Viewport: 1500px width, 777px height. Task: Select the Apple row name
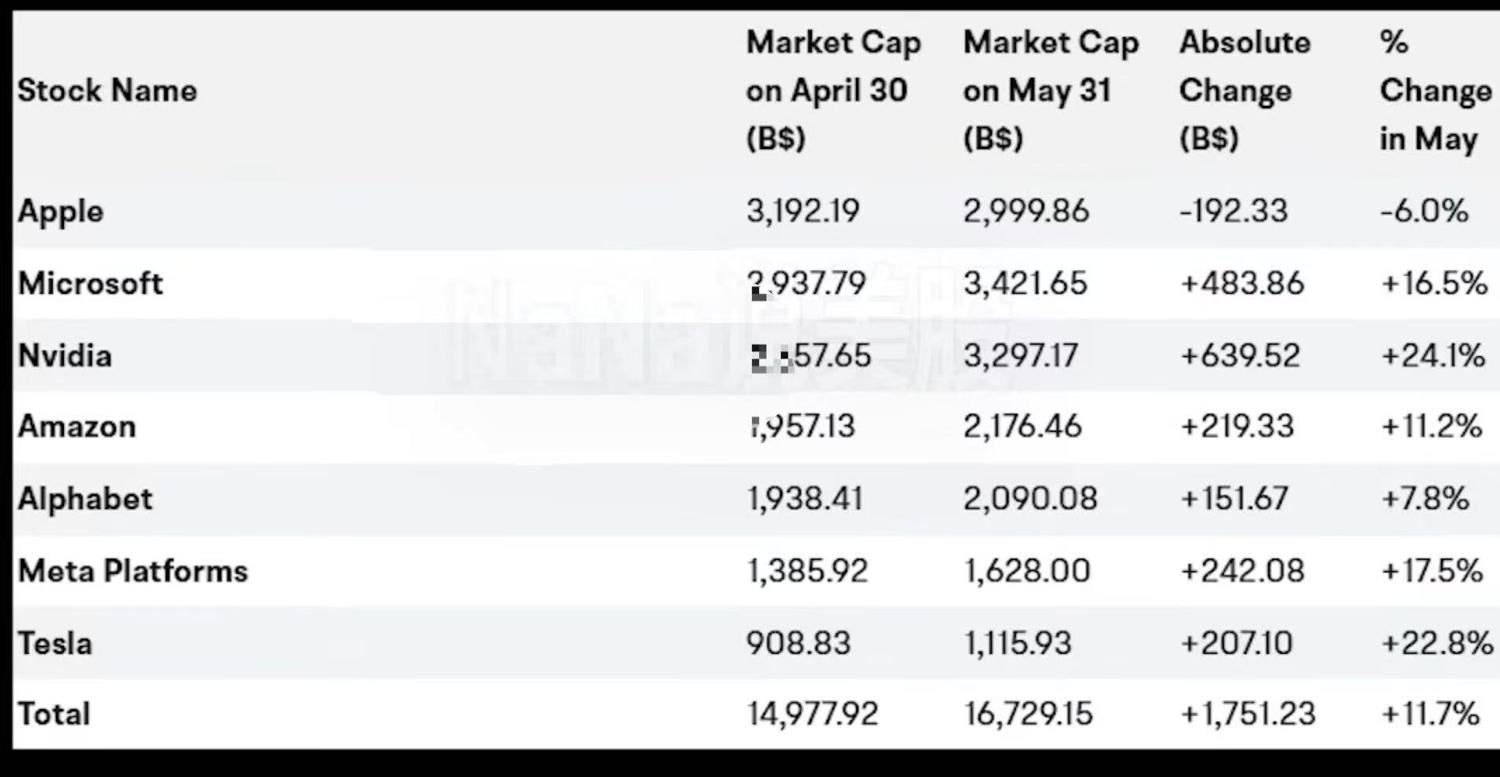[x=61, y=212]
